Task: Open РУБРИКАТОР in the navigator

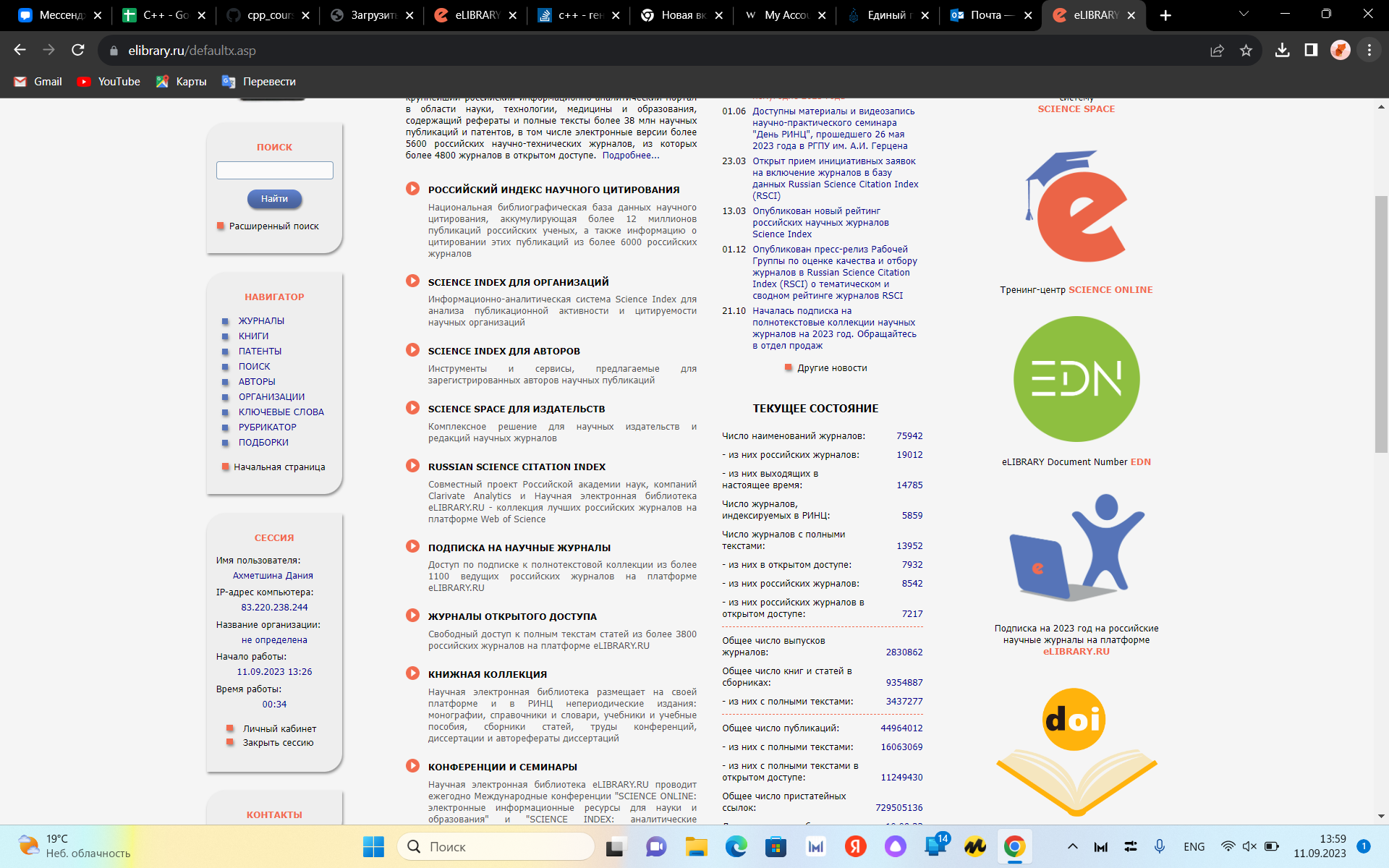Action: [267, 427]
